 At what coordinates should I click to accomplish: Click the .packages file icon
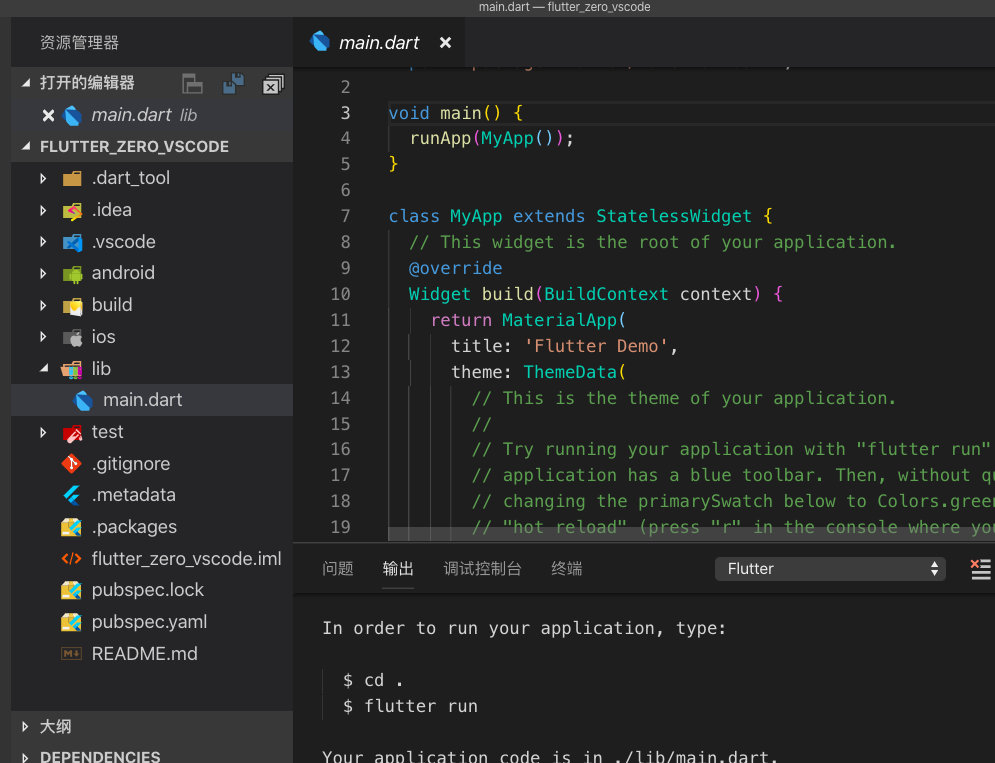(71, 527)
